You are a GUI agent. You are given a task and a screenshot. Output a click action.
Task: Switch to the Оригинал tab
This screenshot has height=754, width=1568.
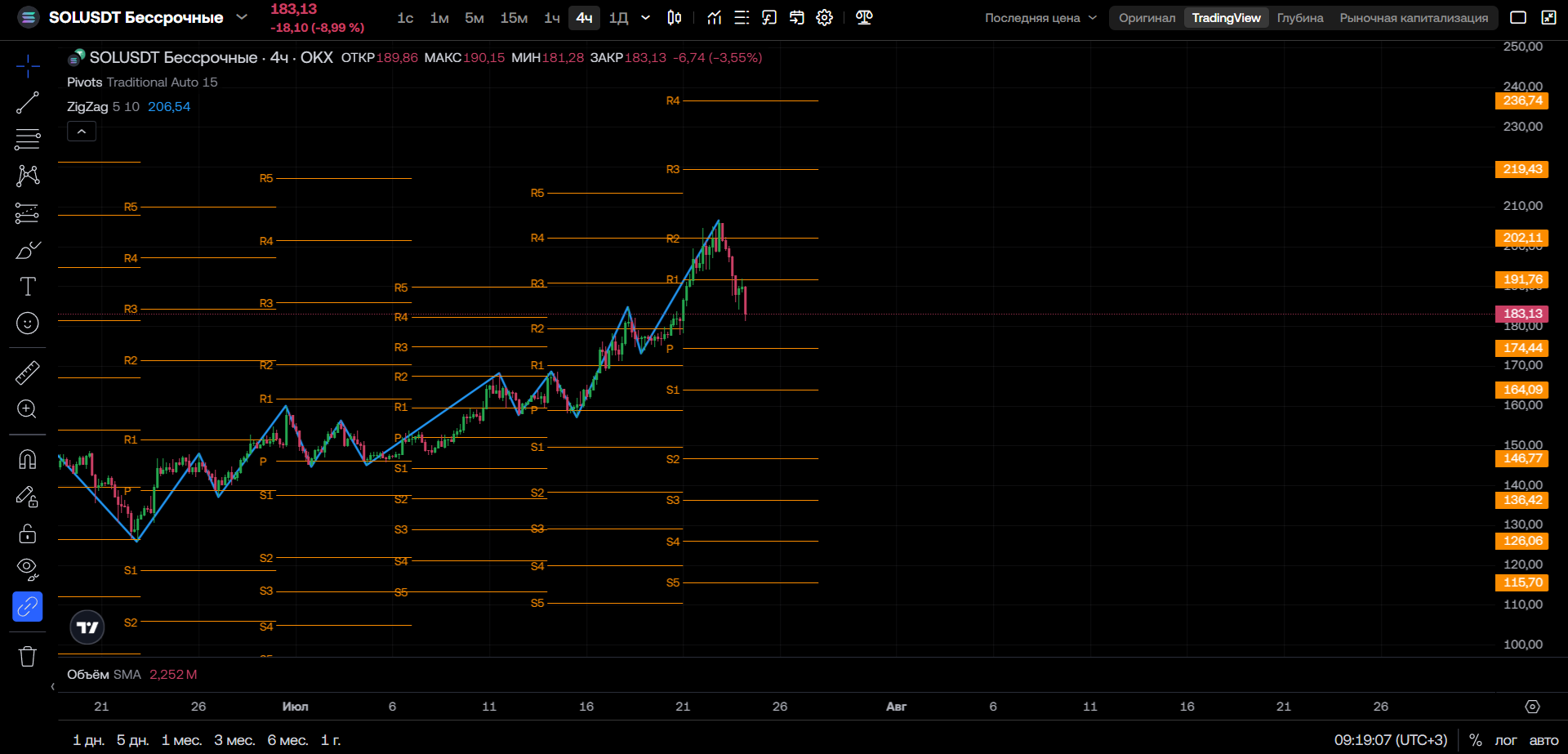(1147, 18)
